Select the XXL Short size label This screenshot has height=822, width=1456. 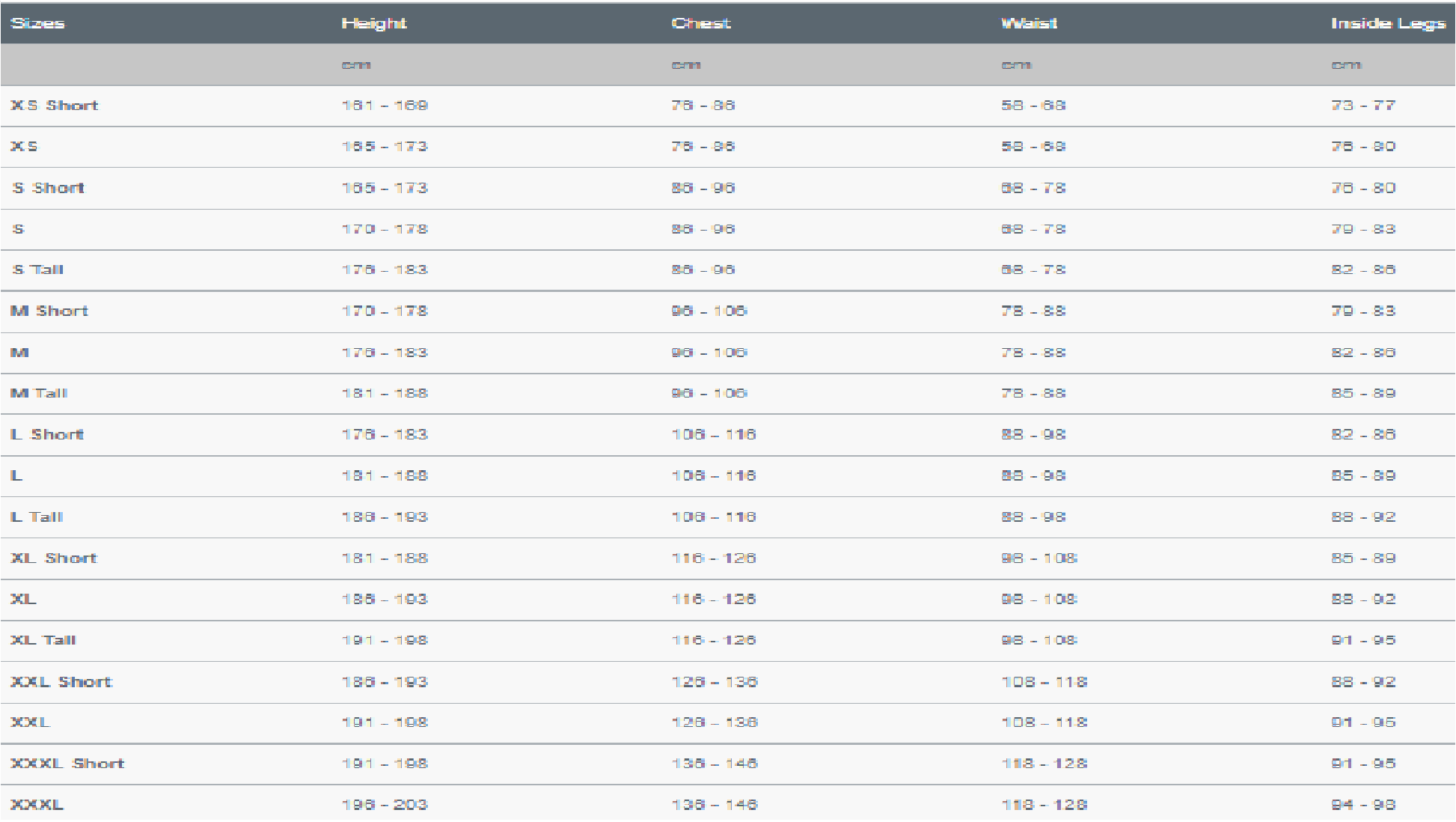click(61, 681)
